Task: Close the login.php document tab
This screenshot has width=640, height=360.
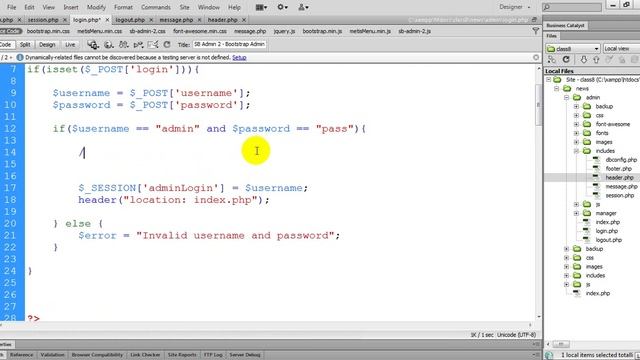Action: click(107, 20)
